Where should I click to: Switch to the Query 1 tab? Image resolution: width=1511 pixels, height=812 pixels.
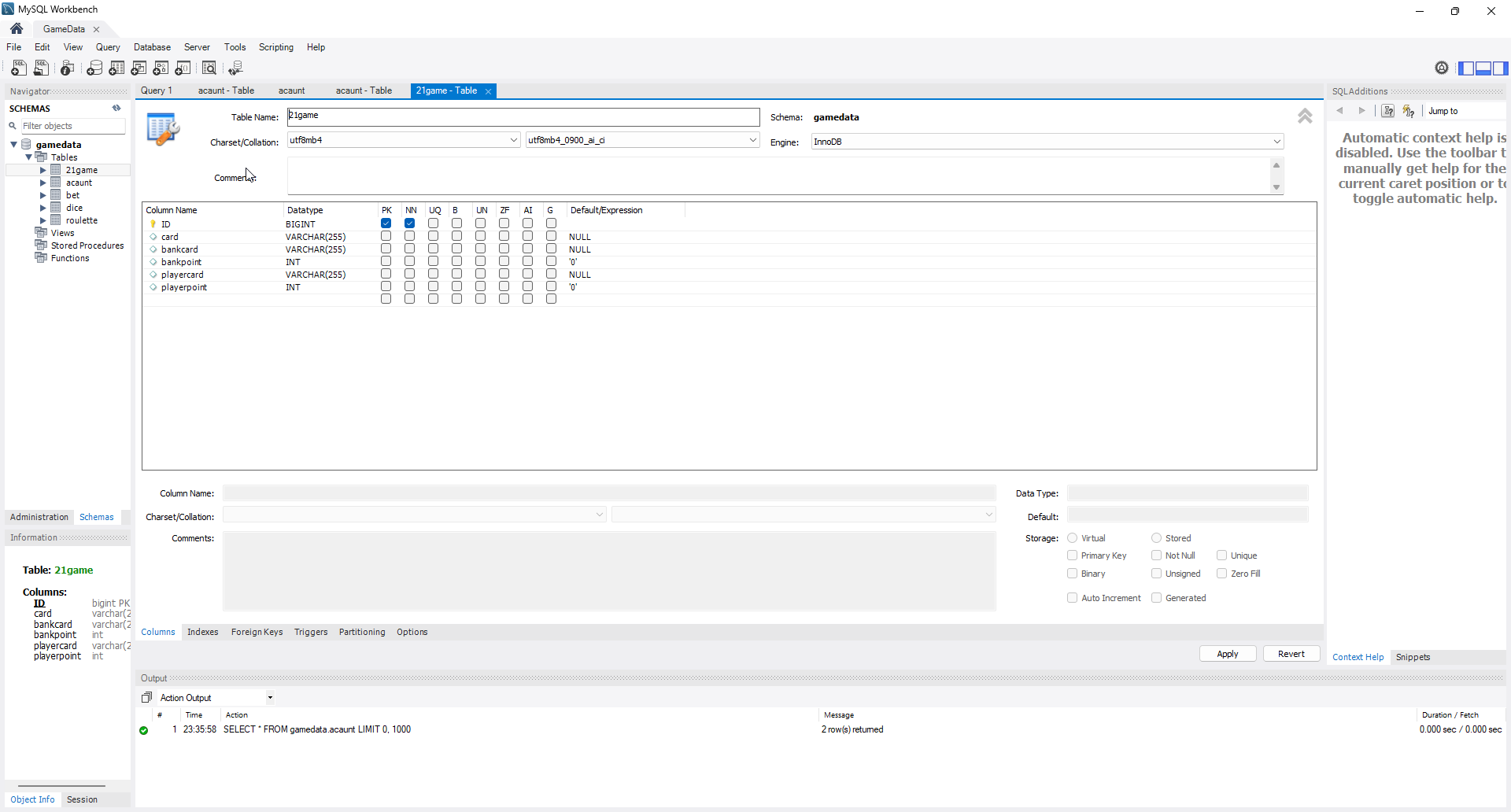pos(157,90)
